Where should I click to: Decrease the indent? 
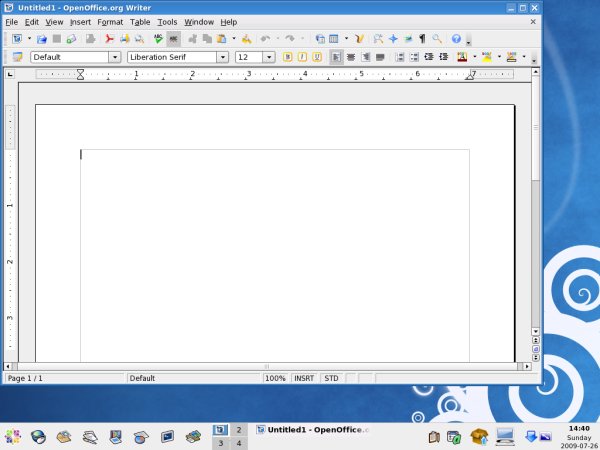(429, 57)
